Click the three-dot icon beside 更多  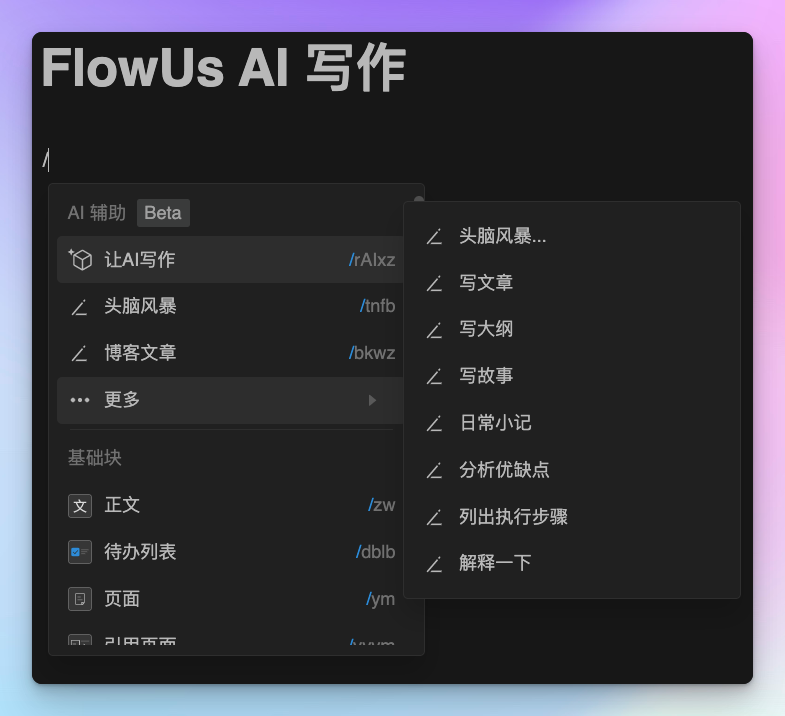coord(80,400)
